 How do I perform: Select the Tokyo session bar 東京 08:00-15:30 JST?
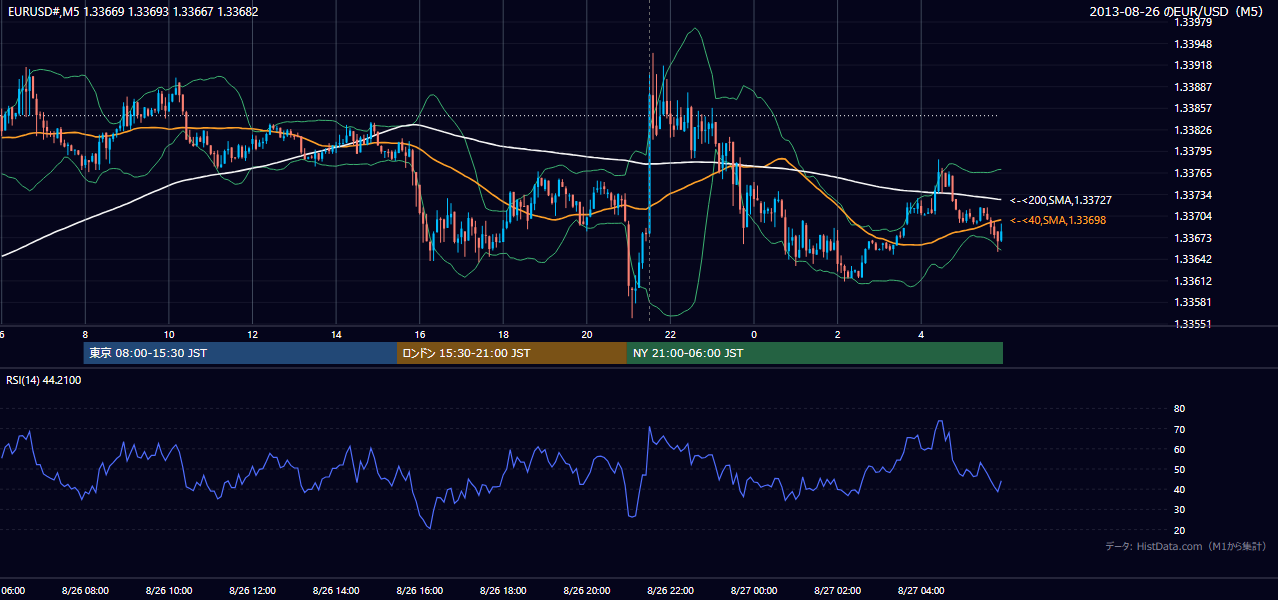241,353
